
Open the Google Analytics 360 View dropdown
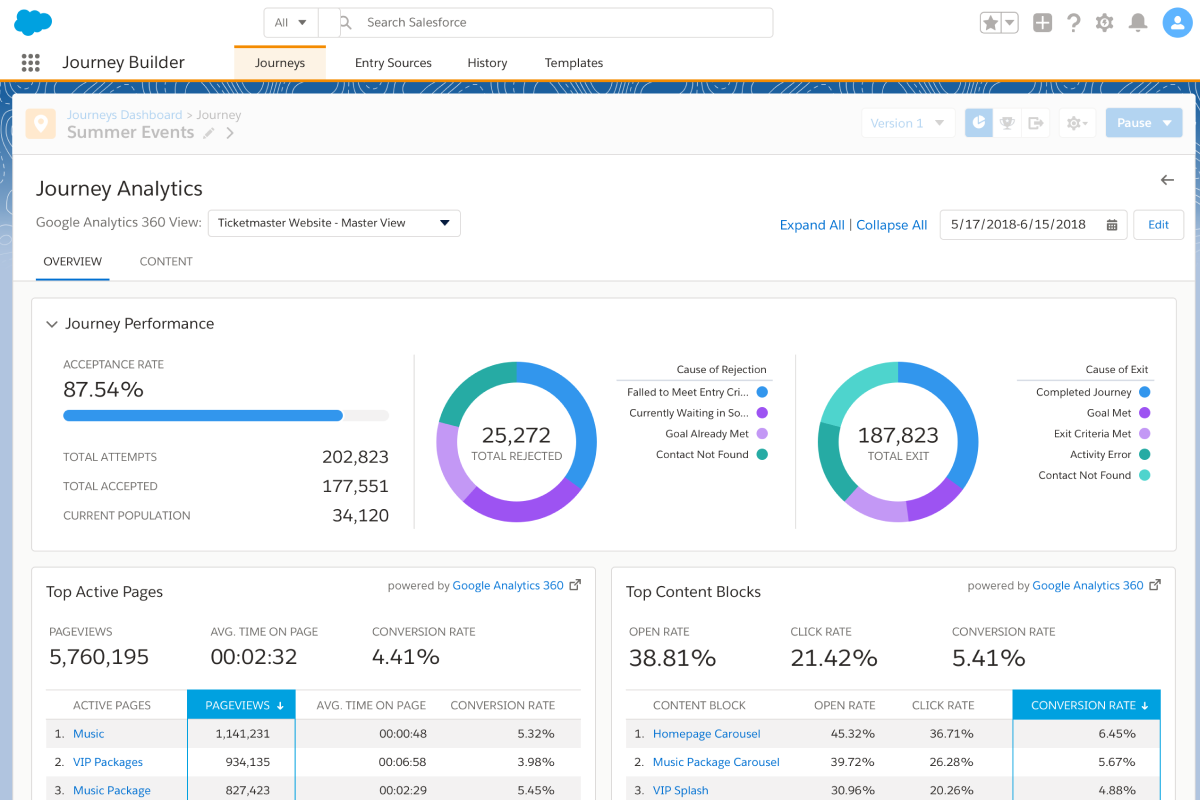click(x=334, y=223)
